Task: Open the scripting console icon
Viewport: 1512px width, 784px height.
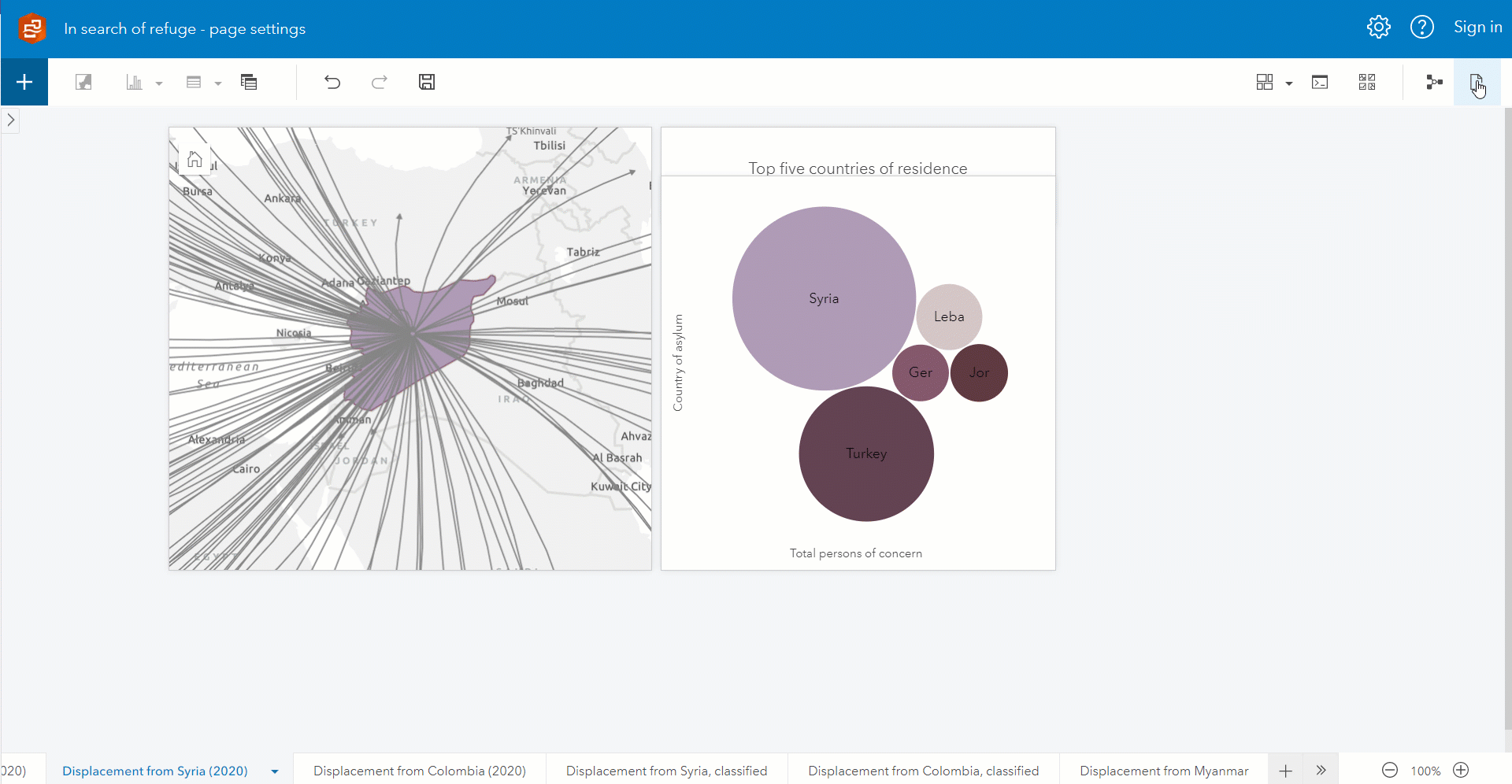Action: tap(1320, 82)
